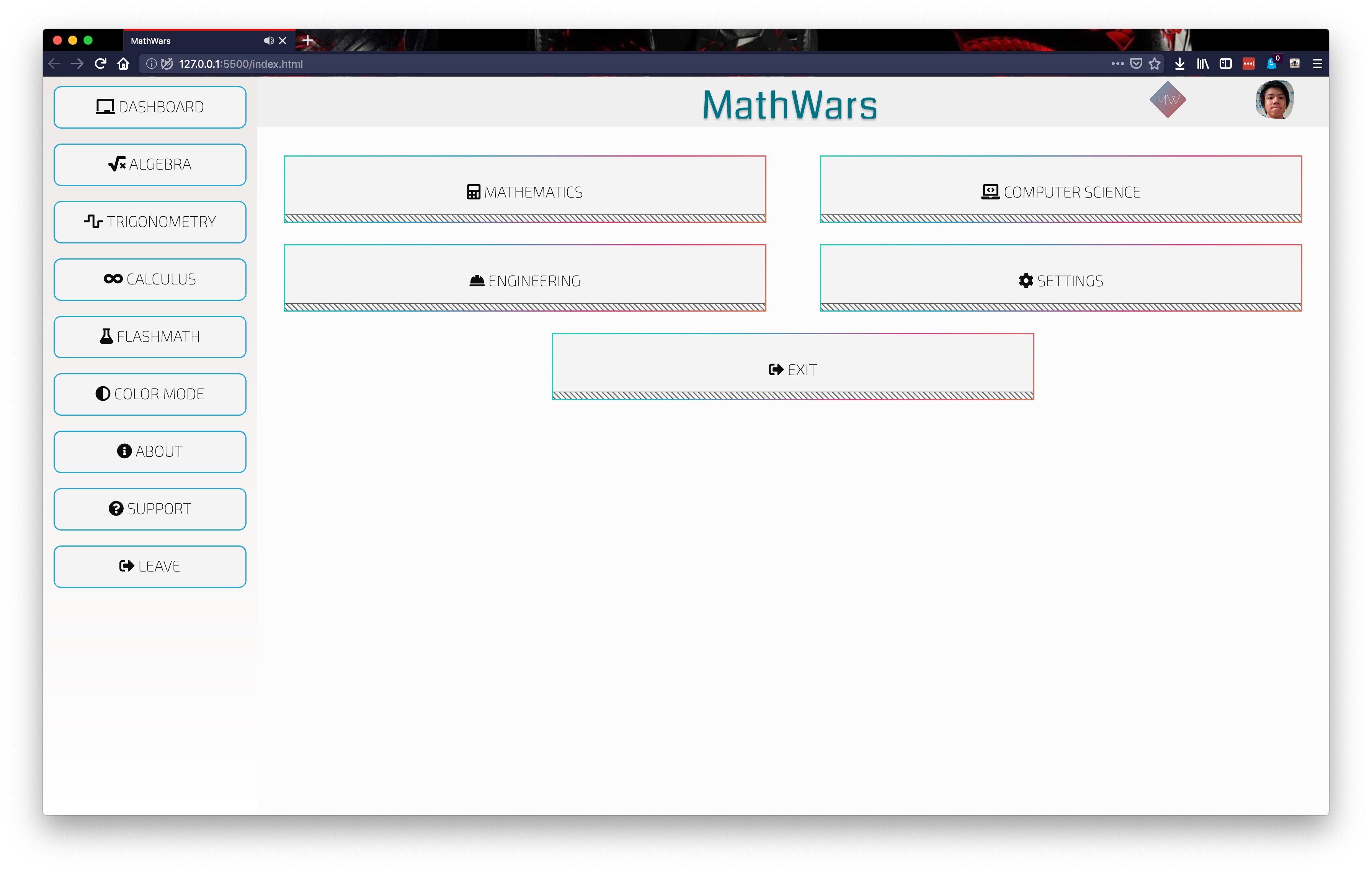Image resolution: width=1372 pixels, height=872 pixels.
Task: Toggle the Color Mode half-circle icon
Action: click(x=103, y=394)
